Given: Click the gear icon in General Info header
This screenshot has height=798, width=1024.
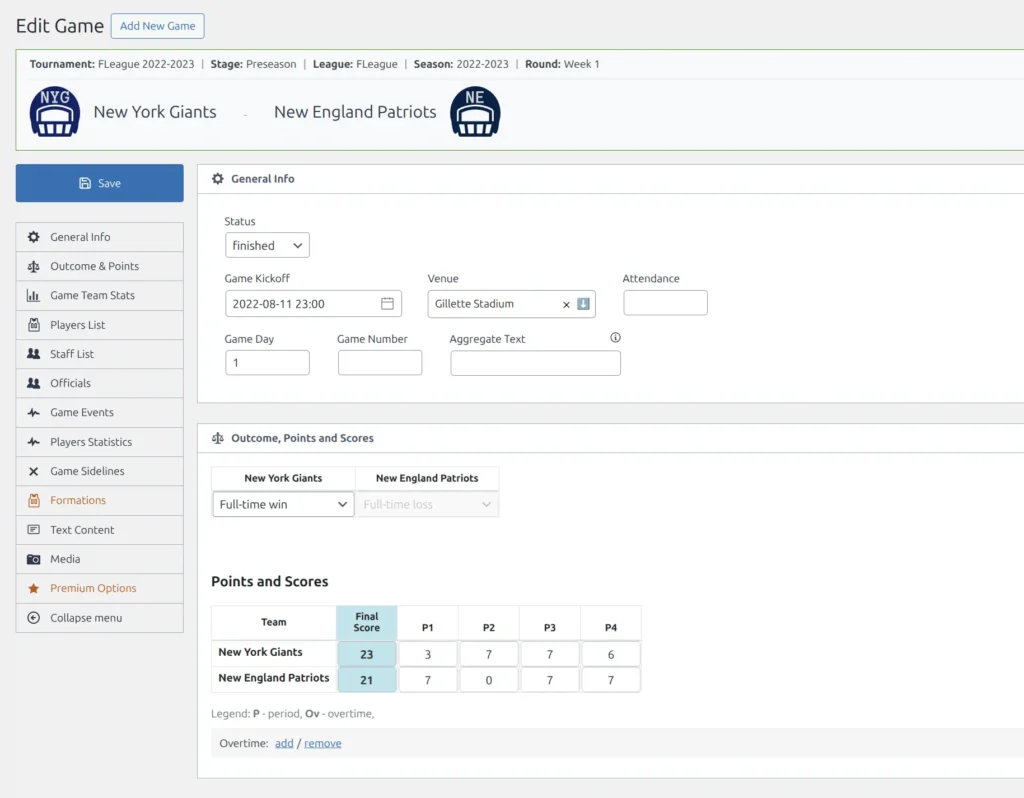Looking at the screenshot, I should tap(217, 179).
